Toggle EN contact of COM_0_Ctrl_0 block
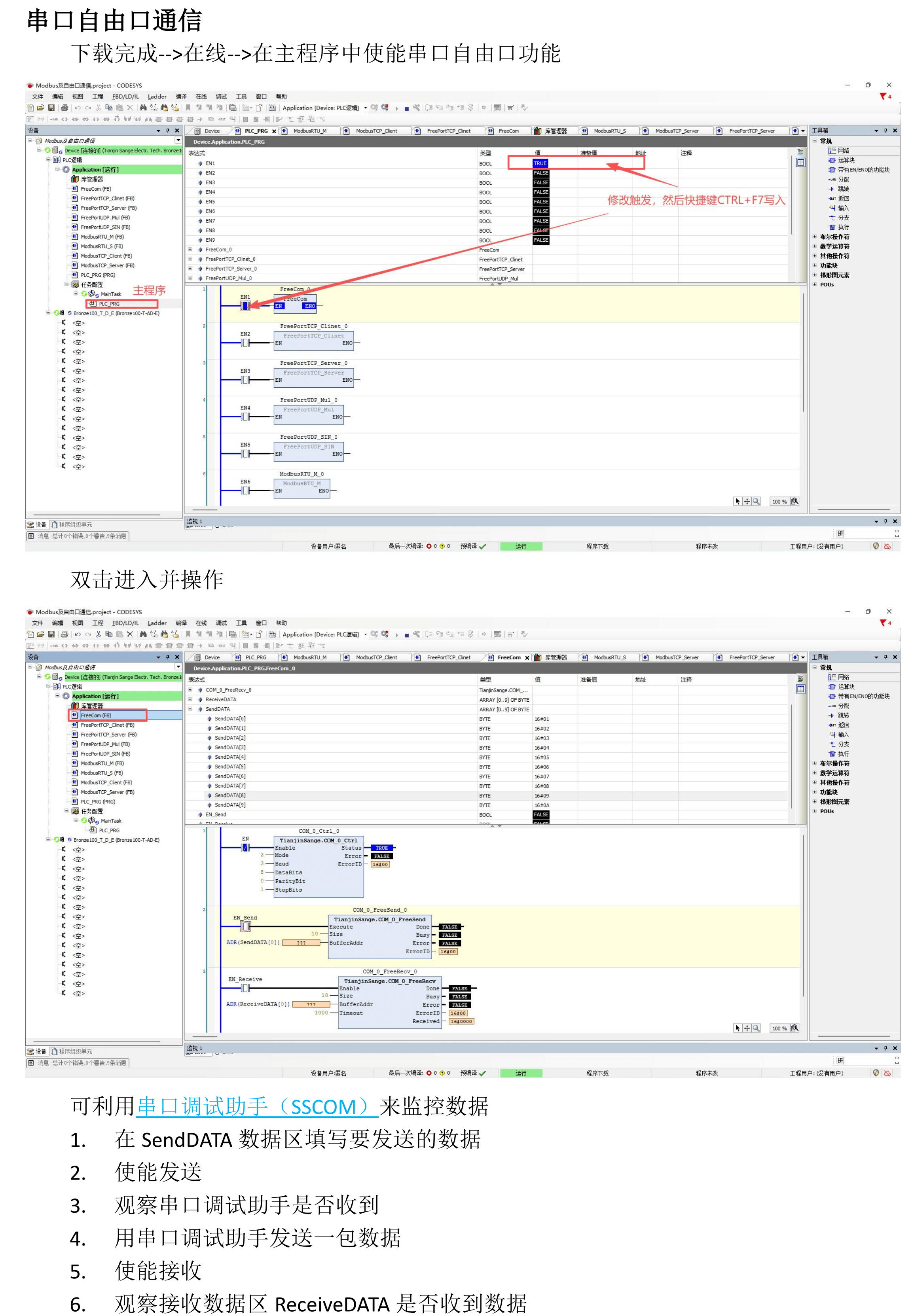This screenshot has height=1316, width=914. (x=245, y=847)
